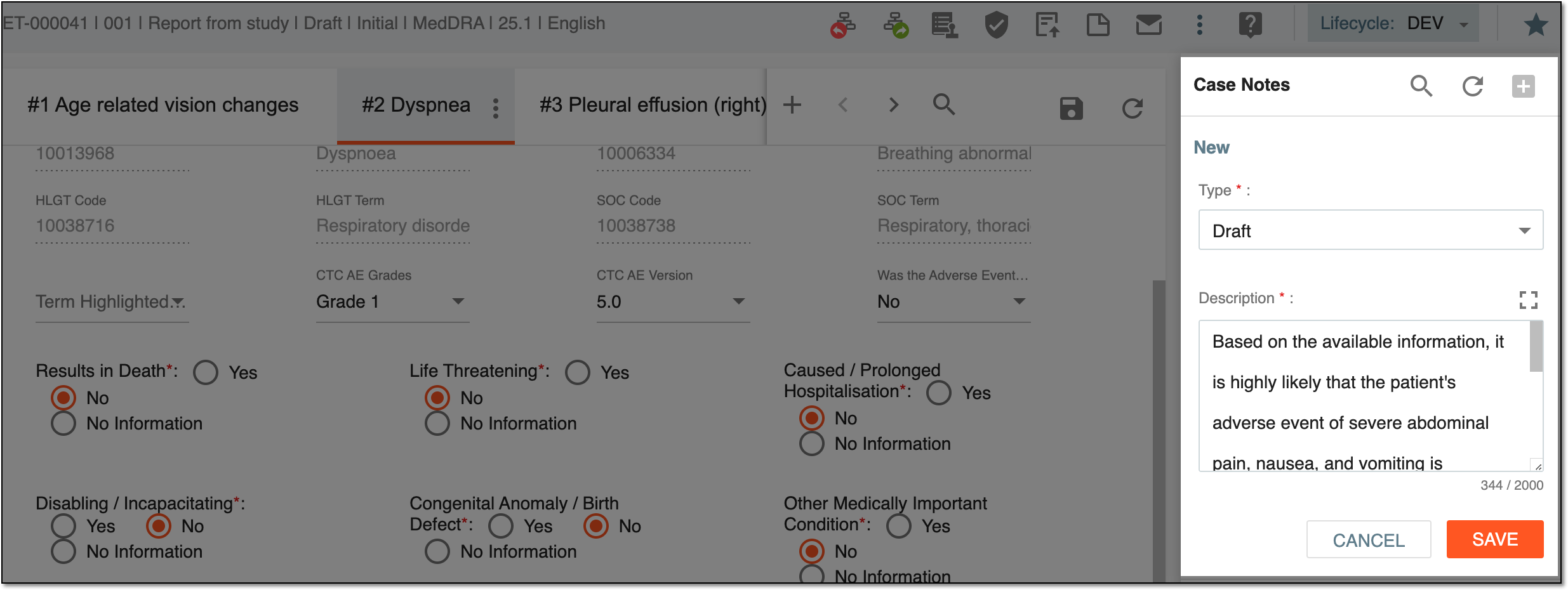Viewport: 1568px width, 590px height.
Task: Add a new case note plus icon
Action: click(x=1523, y=86)
